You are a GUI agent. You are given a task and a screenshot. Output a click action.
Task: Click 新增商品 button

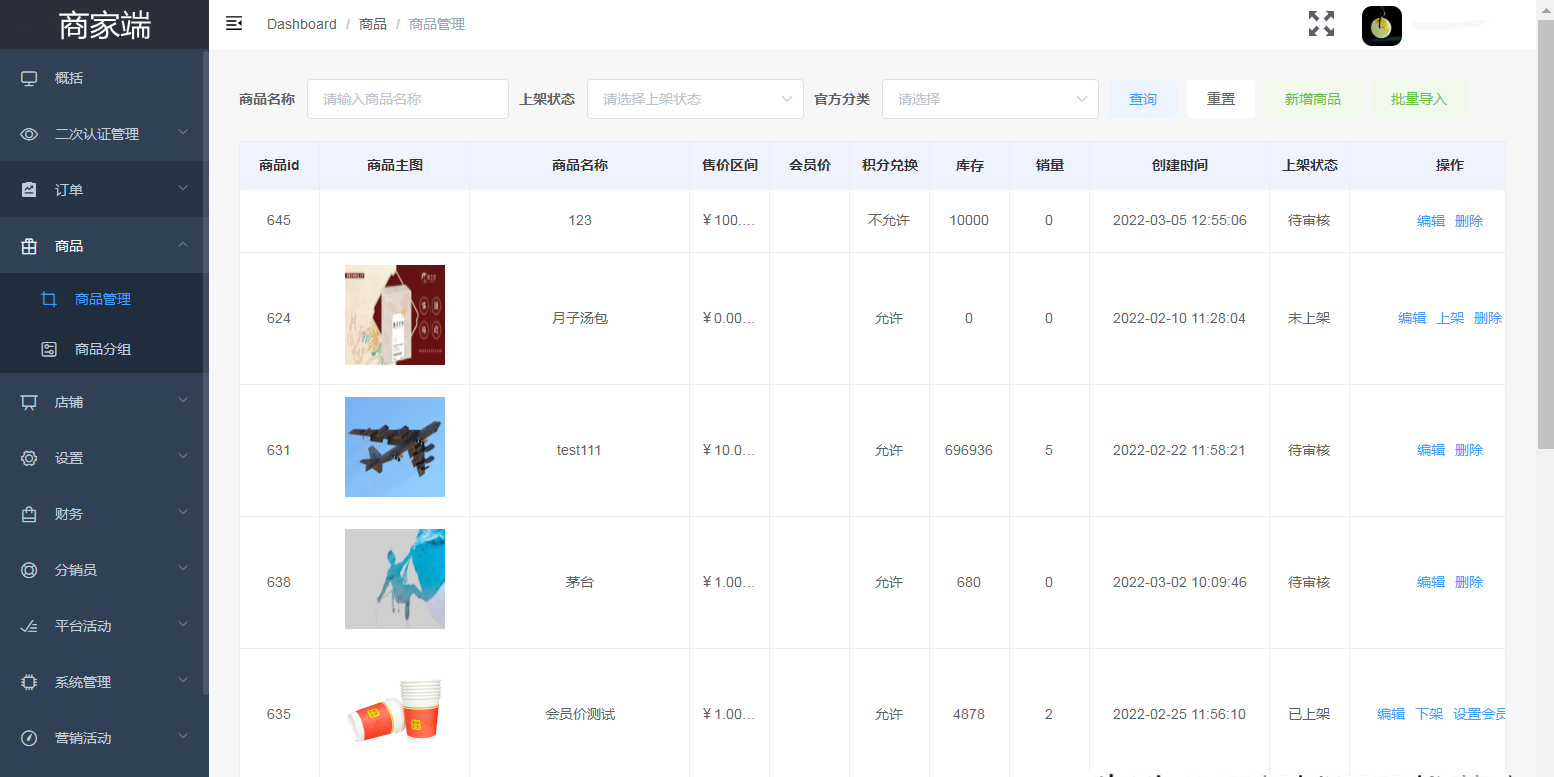pyautogui.click(x=1312, y=99)
